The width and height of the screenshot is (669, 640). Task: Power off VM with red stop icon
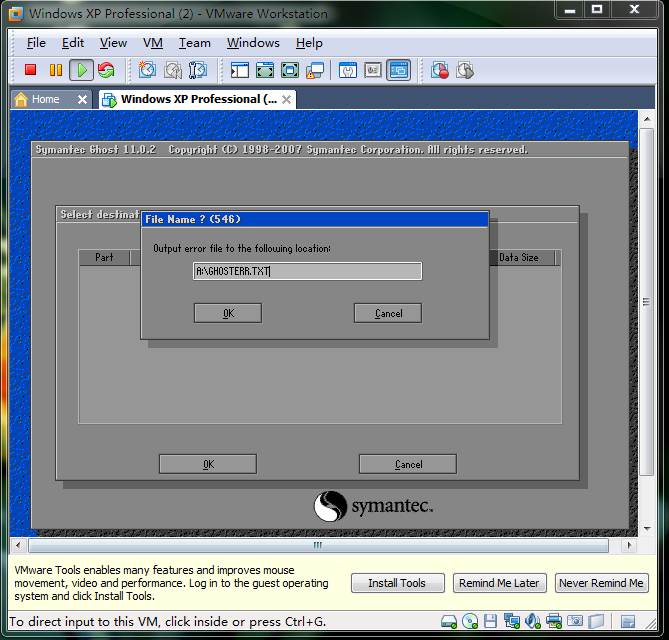tap(30, 70)
